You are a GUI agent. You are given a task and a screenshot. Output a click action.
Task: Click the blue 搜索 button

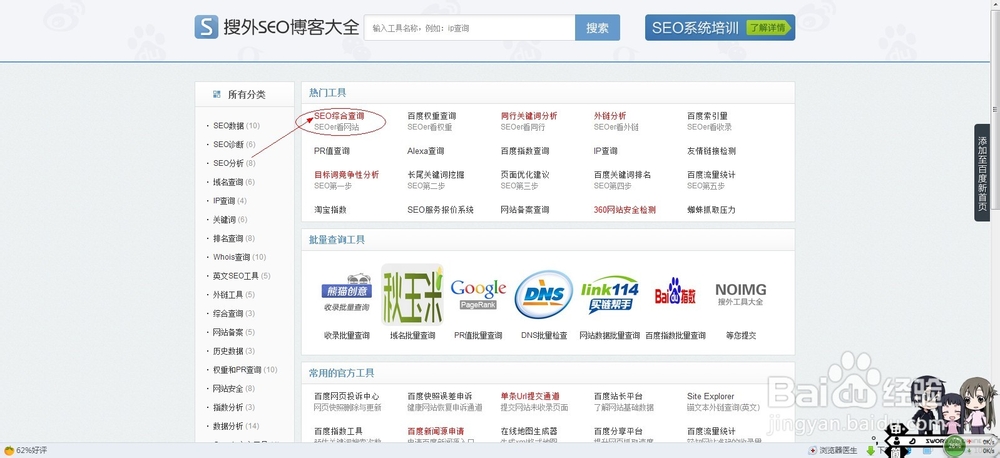click(598, 28)
